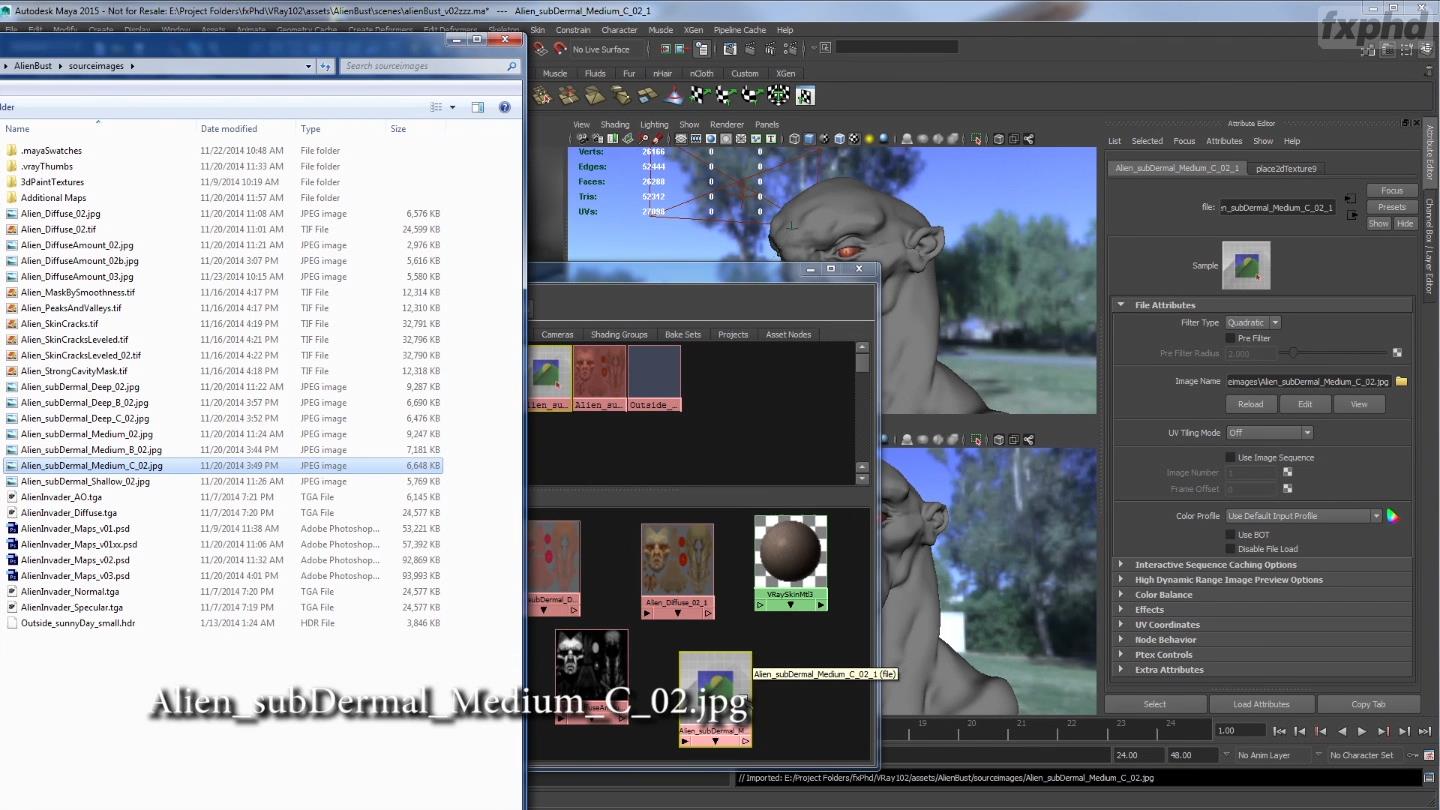Enable the Use BOT checkbox

tap(1231, 535)
